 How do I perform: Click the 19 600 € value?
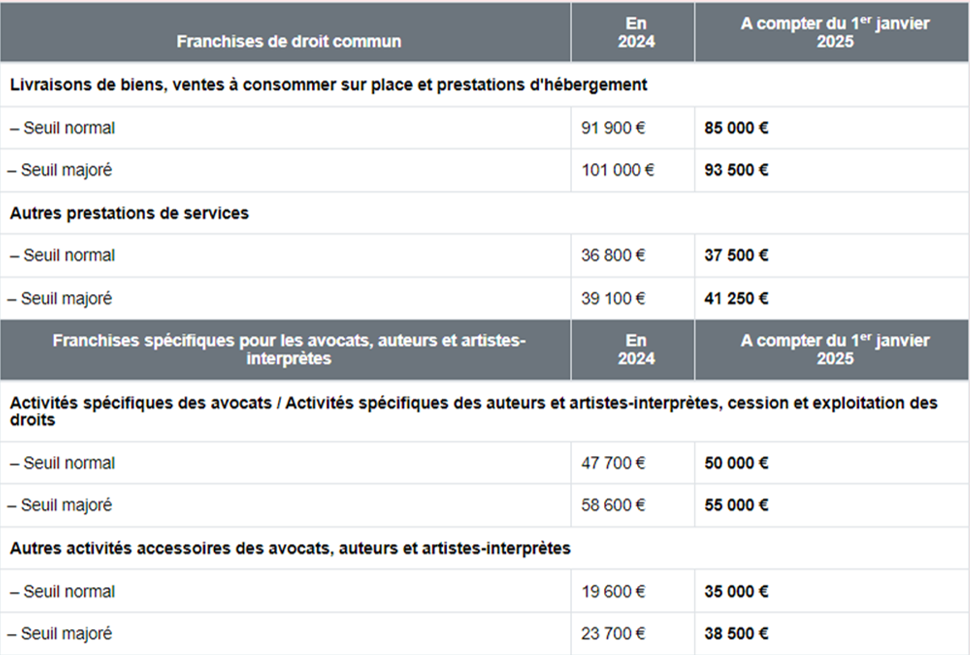tap(614, 591)
